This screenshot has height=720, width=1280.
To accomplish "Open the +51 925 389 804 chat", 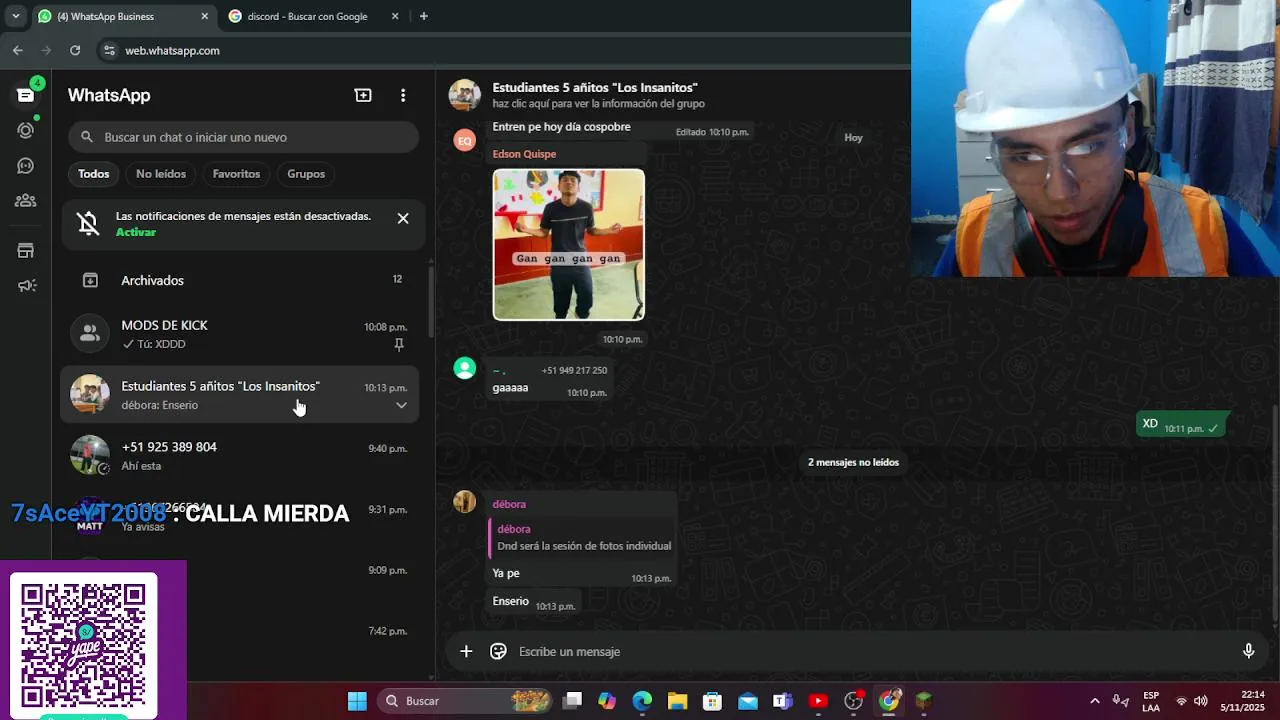I will (x=240, y=455).
